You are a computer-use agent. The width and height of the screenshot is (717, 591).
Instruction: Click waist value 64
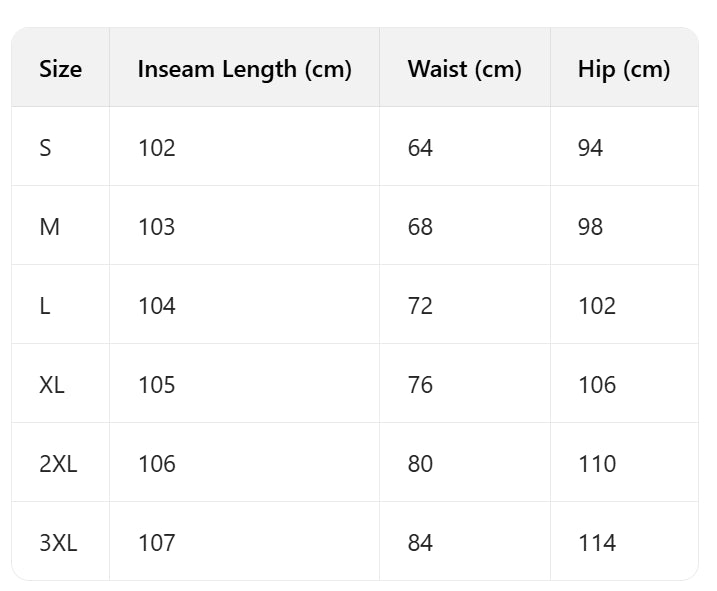click(x=420, y=148)
